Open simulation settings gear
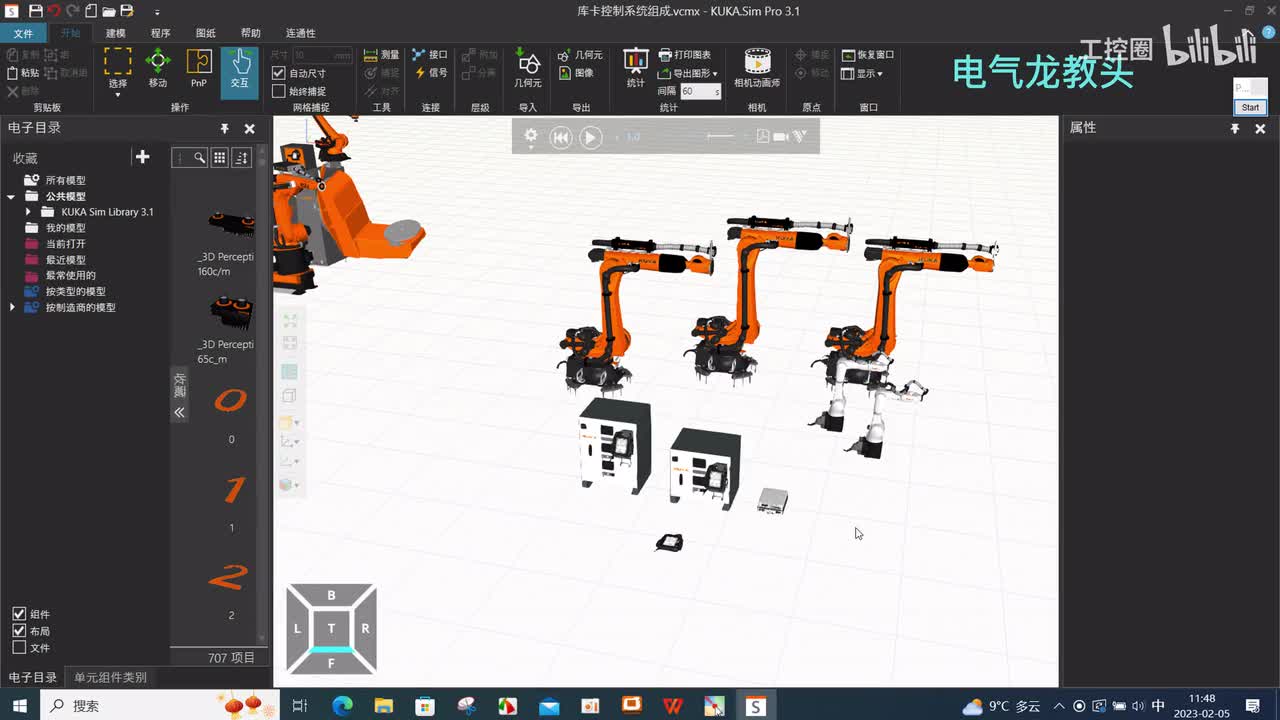The image size is (1280, 720). [x=531, y=136]
